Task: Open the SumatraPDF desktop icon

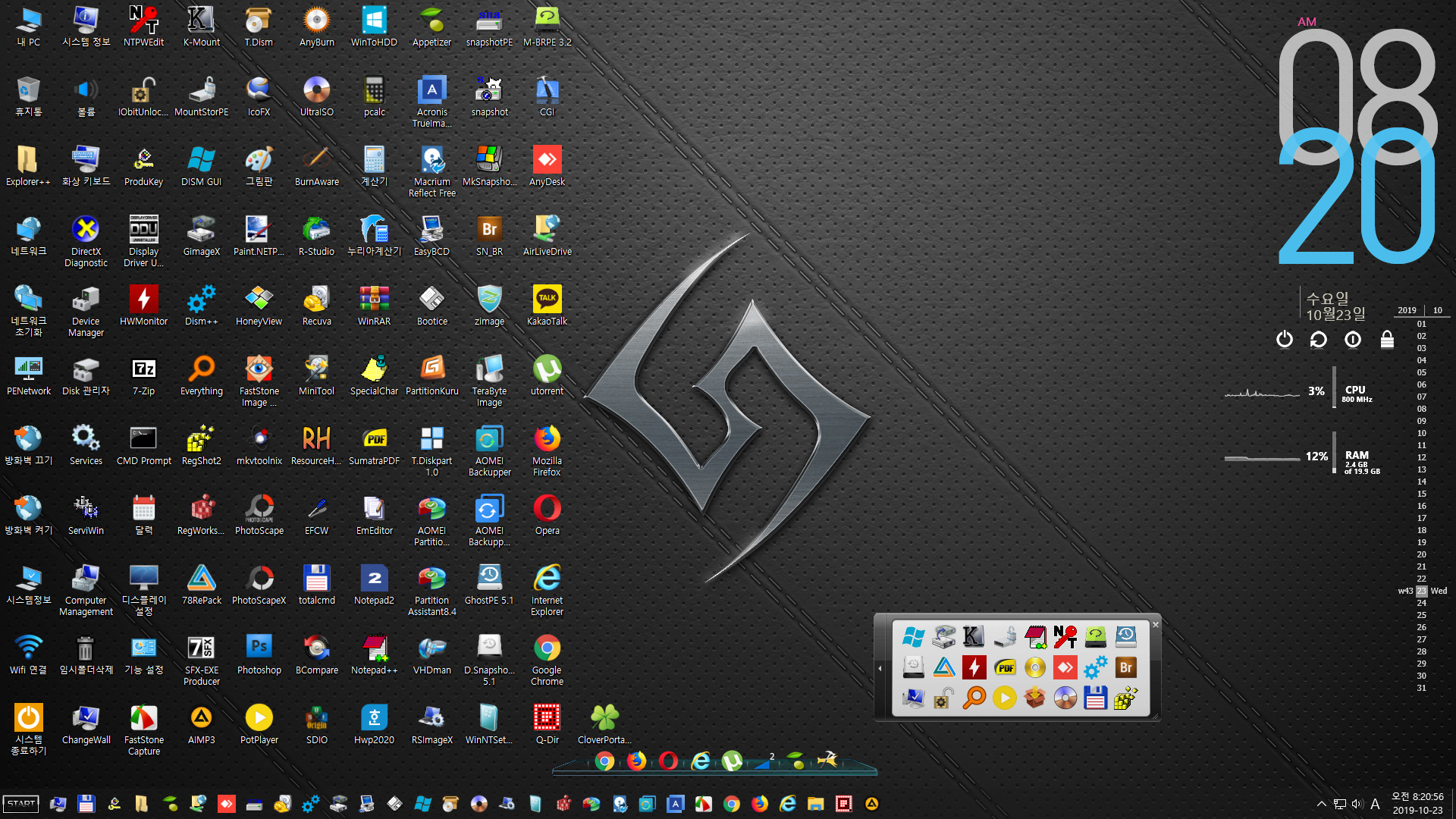Action: pos(374,445)
